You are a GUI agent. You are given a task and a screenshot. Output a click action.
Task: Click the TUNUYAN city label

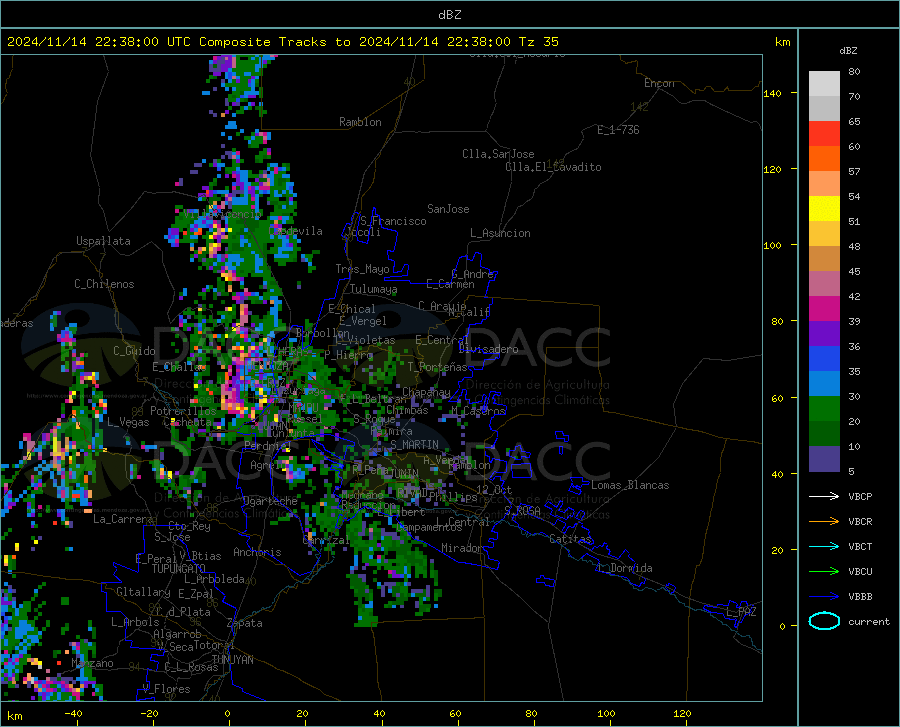pyautogui.click(x=232, y=660)
